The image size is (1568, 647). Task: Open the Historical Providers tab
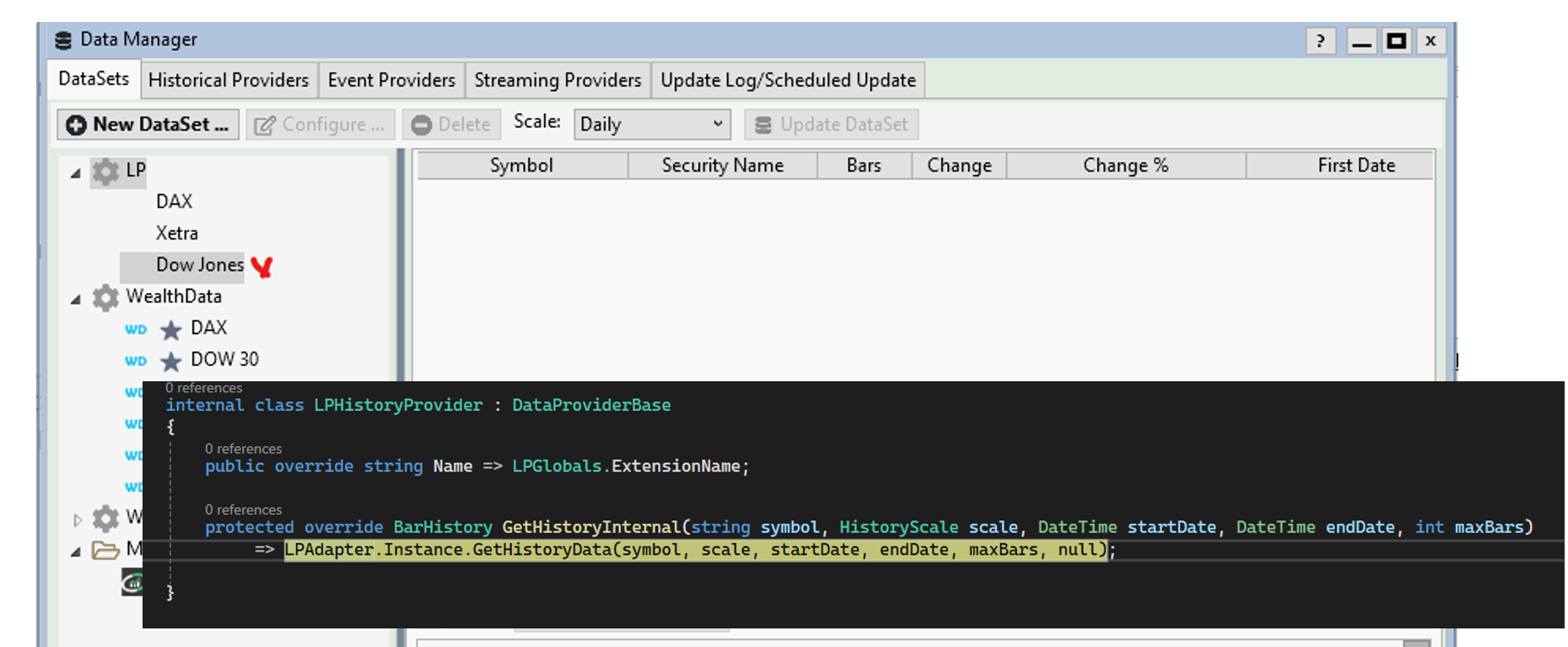coord(229,80)
